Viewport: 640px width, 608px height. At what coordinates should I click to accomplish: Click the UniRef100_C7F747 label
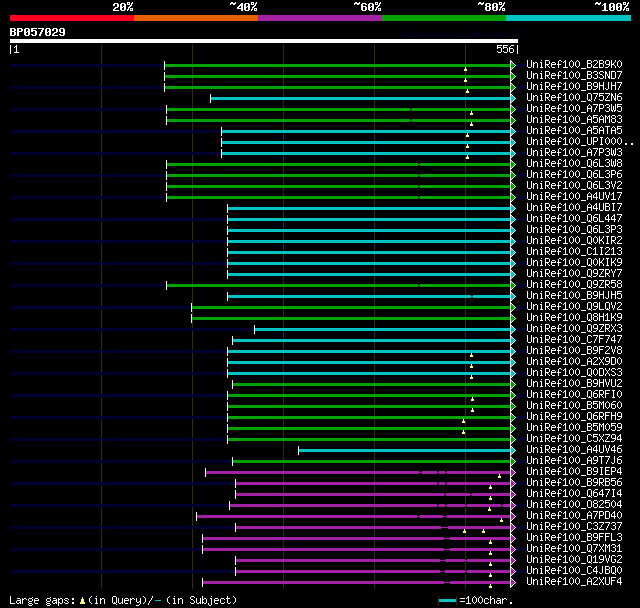[574, 340]
